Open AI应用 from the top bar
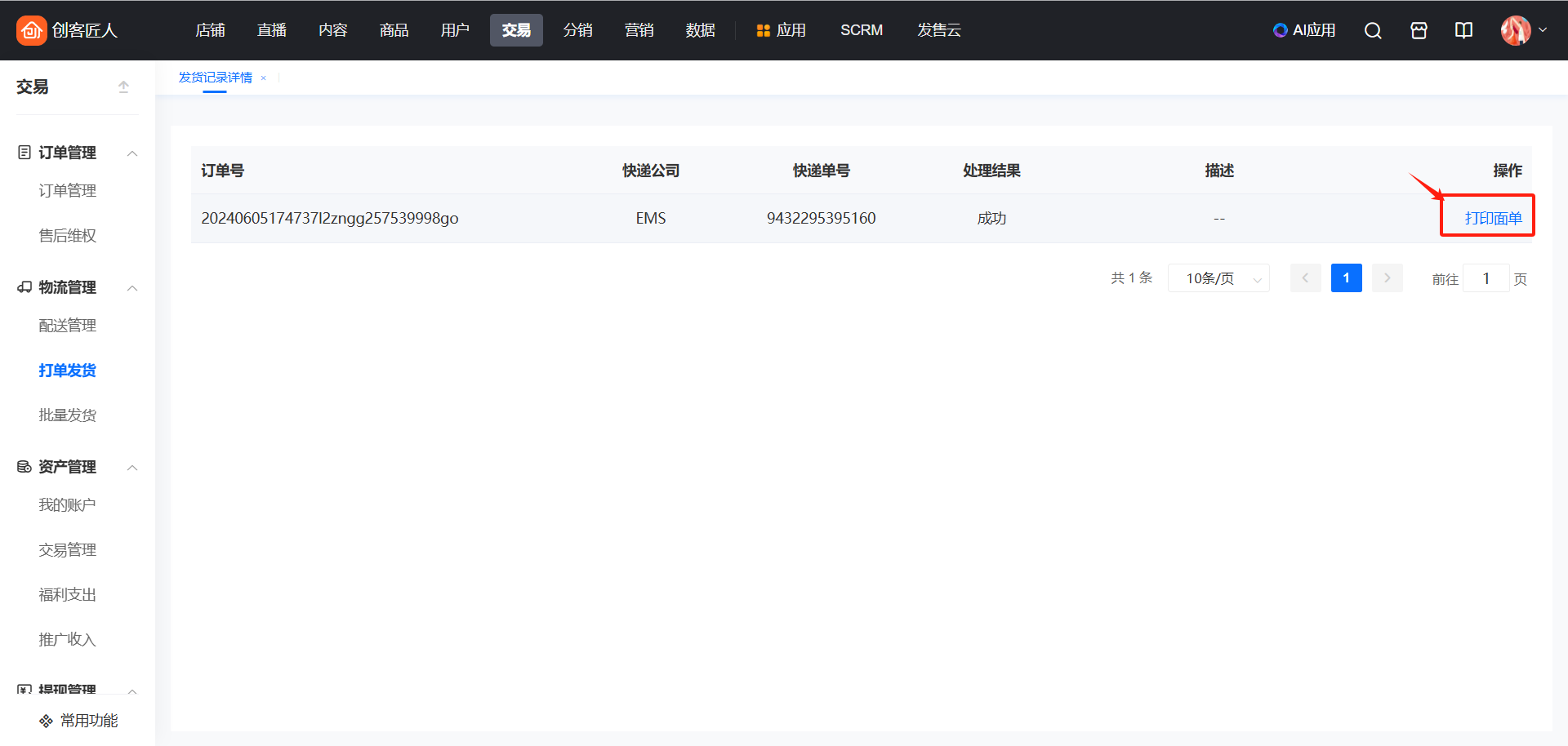 [x=1304, y=30]
